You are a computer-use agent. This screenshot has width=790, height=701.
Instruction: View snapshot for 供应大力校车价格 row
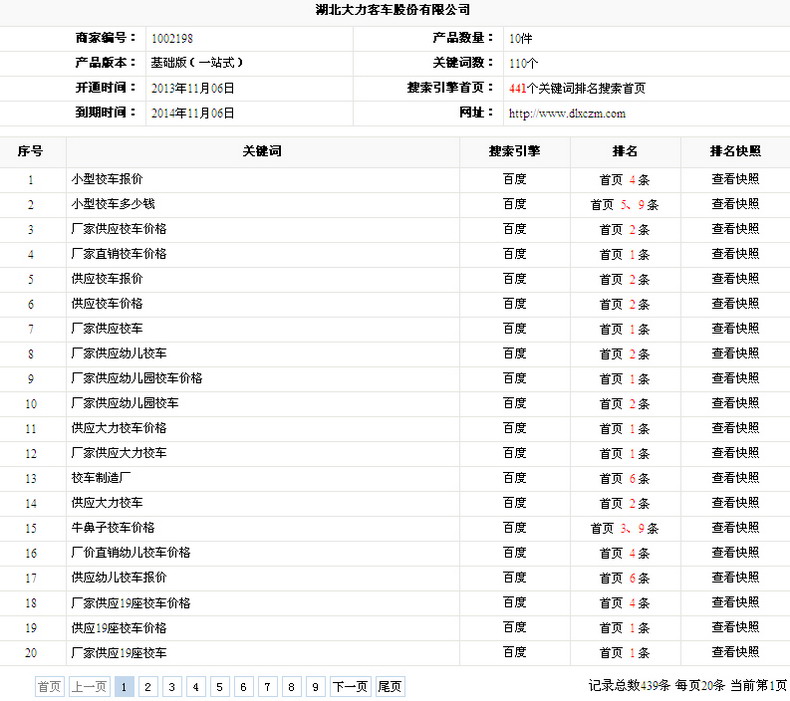(x=735, y=428)
